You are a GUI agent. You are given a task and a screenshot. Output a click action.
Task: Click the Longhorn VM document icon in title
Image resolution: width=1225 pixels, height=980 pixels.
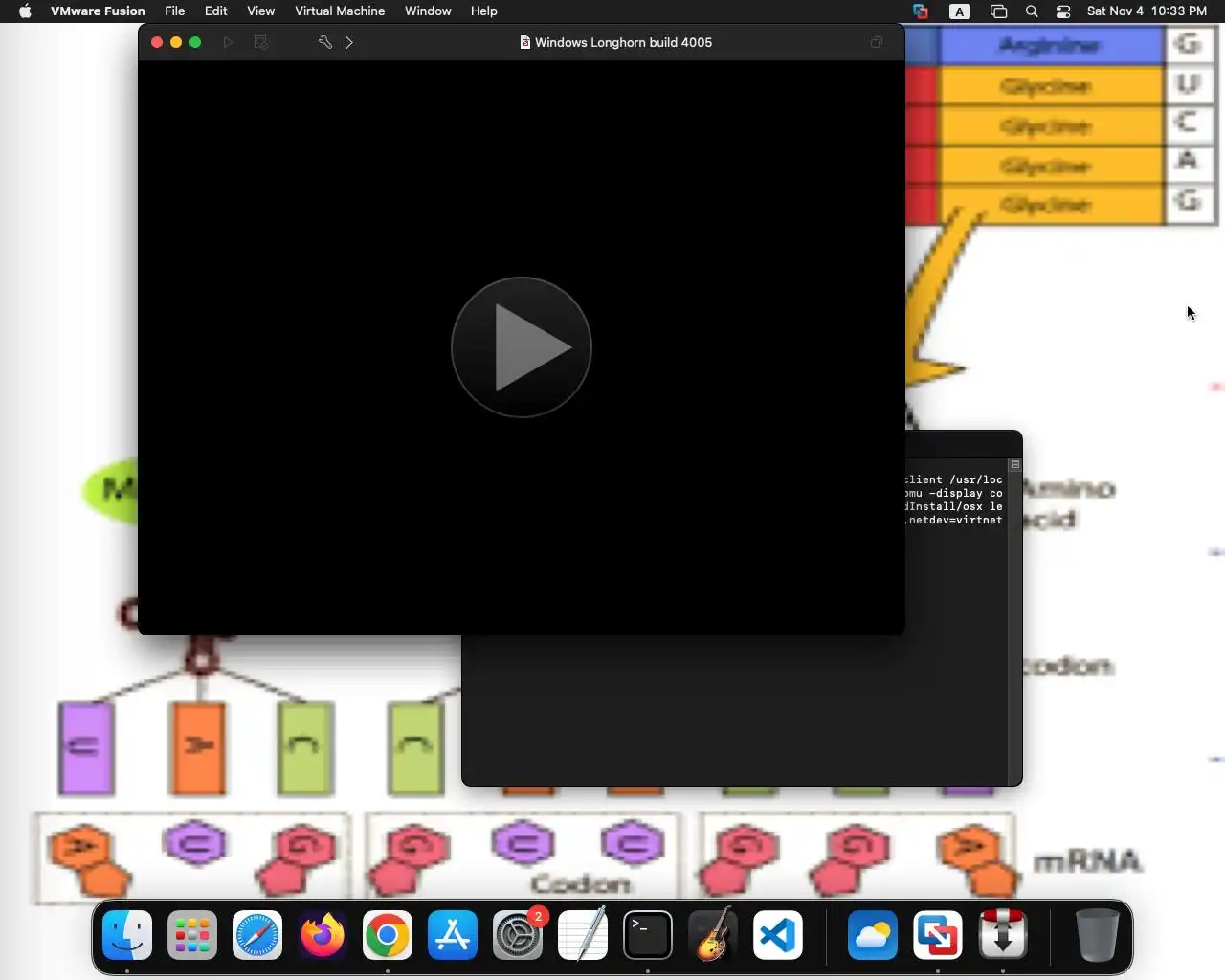click(524, 42)
